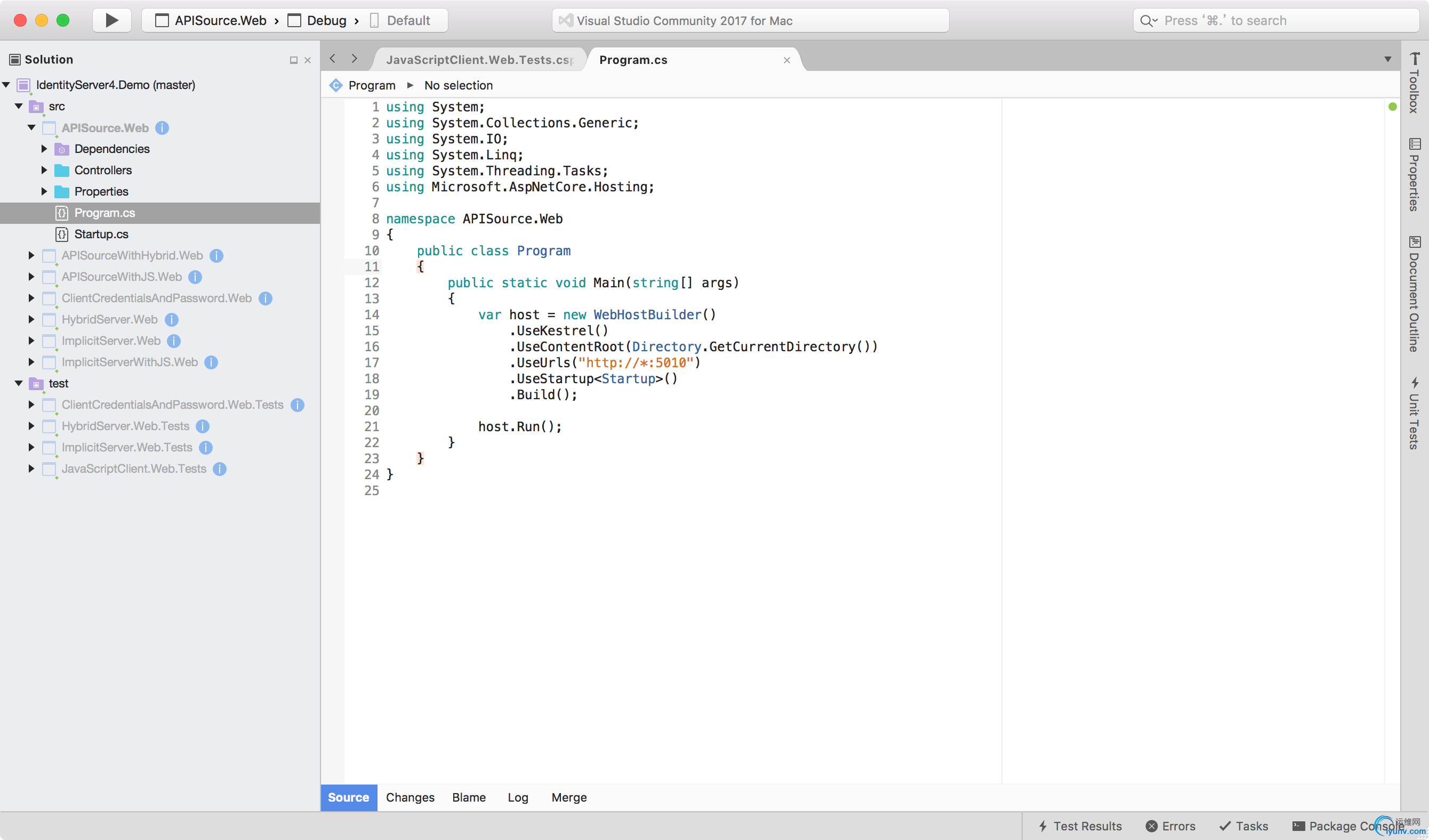Image resolution: width=1429 pixels, height=840 pixels.
Task: Click the Visual Studio Community status bar
Action: (x=750, y=20)
